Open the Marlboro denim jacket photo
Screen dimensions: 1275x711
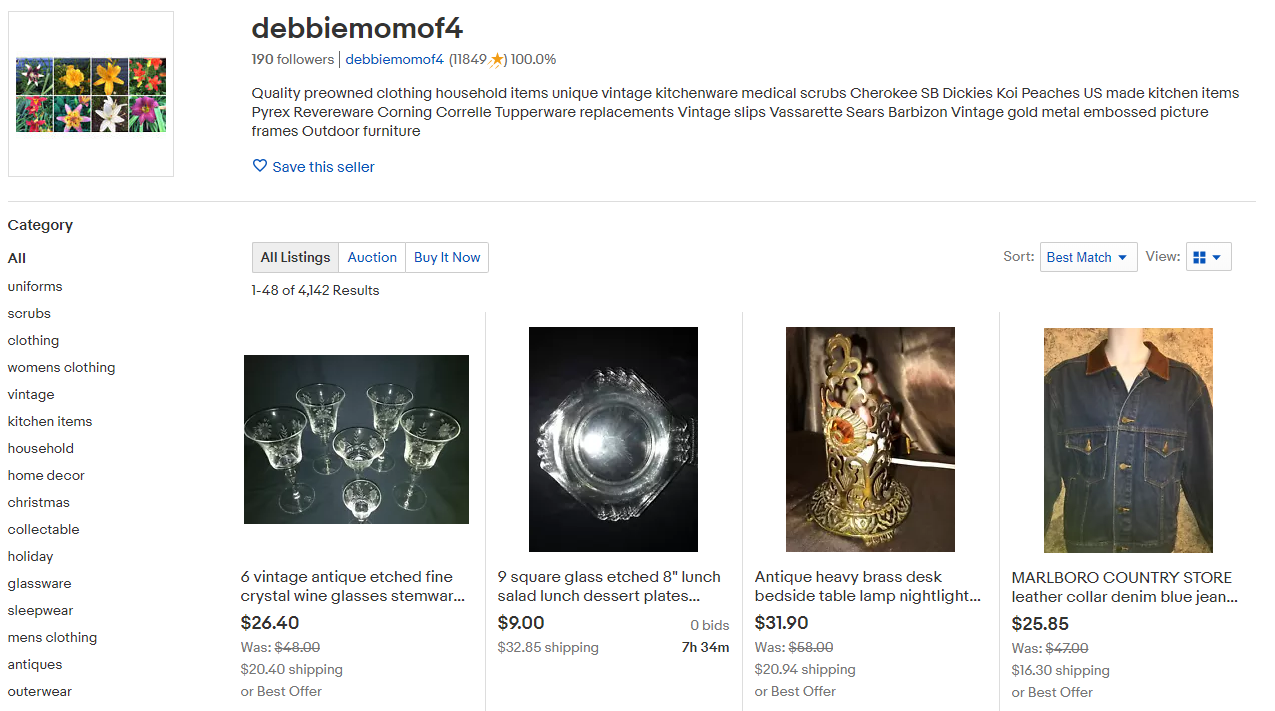[x=1127, y=440]
